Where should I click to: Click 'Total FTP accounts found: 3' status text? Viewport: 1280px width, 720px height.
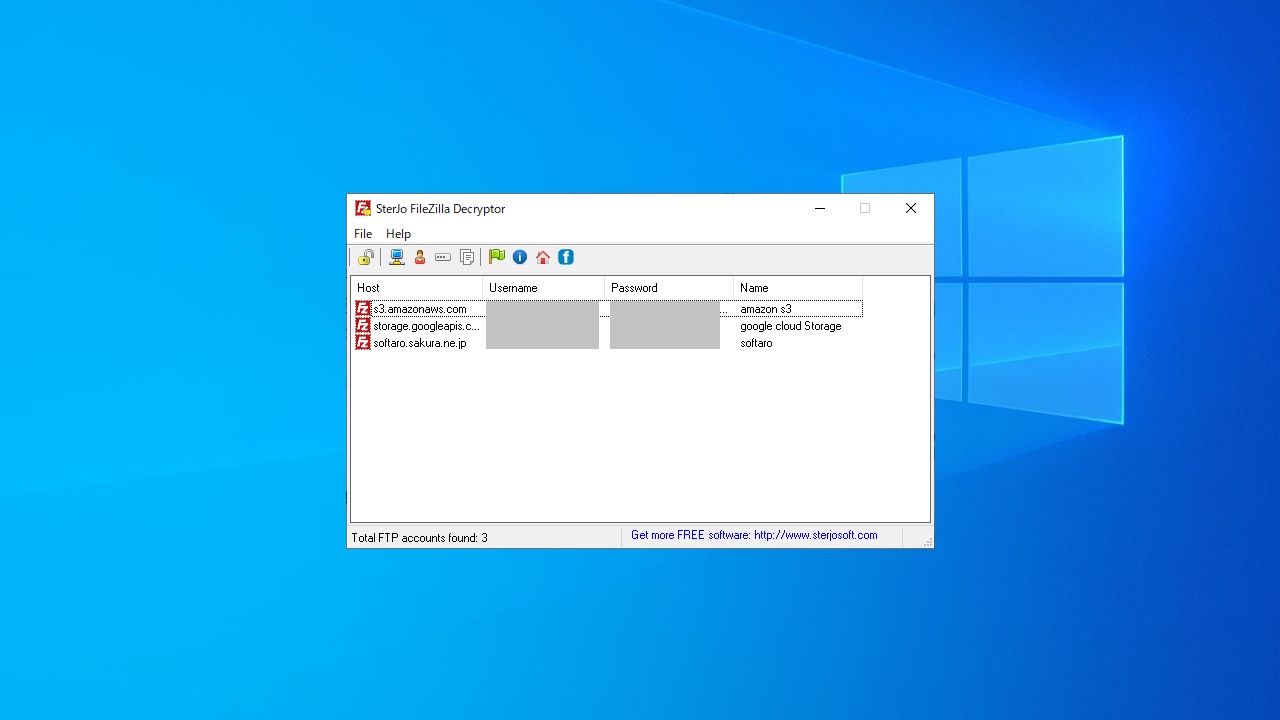coord(420,538)
